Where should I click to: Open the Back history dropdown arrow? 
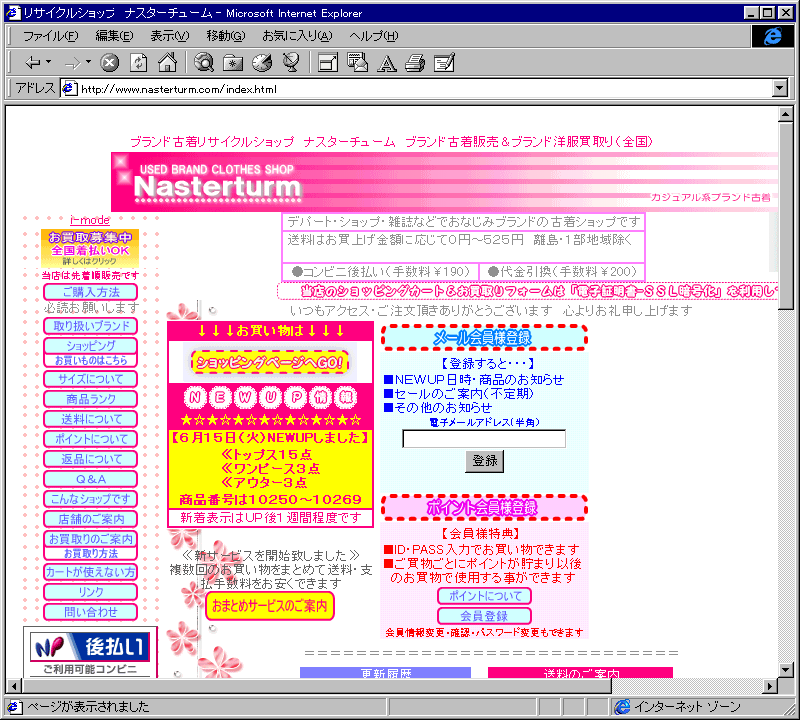point(48,62)
